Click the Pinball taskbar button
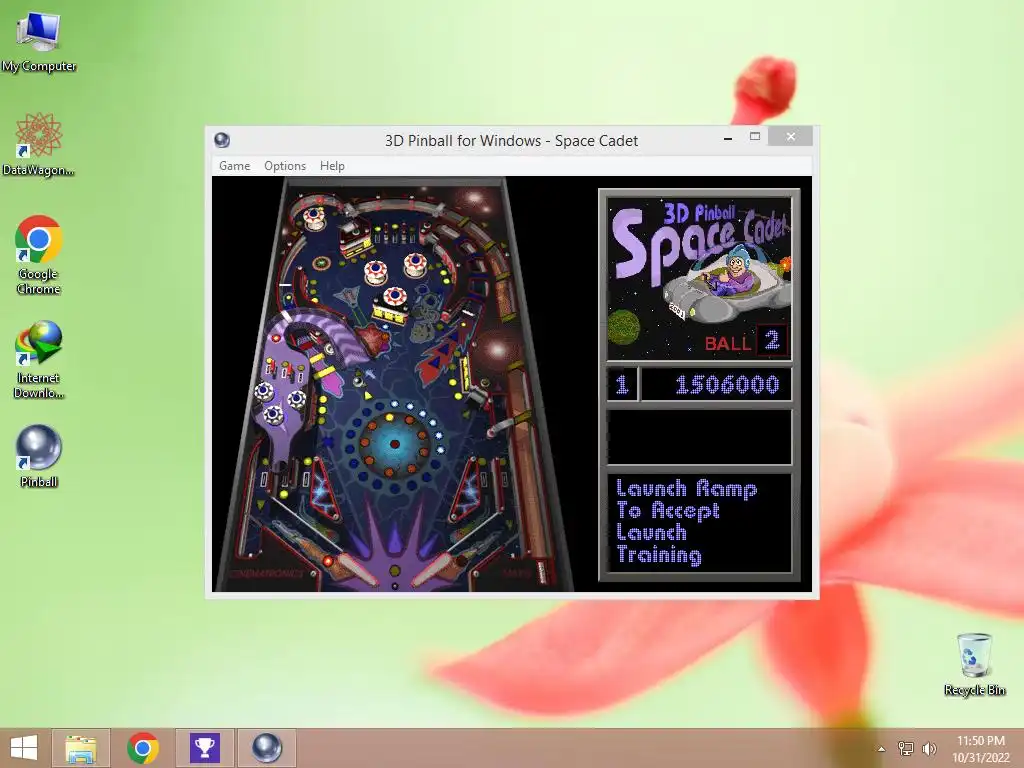This screenshot has width=1024, height=768. coord(266,748)
